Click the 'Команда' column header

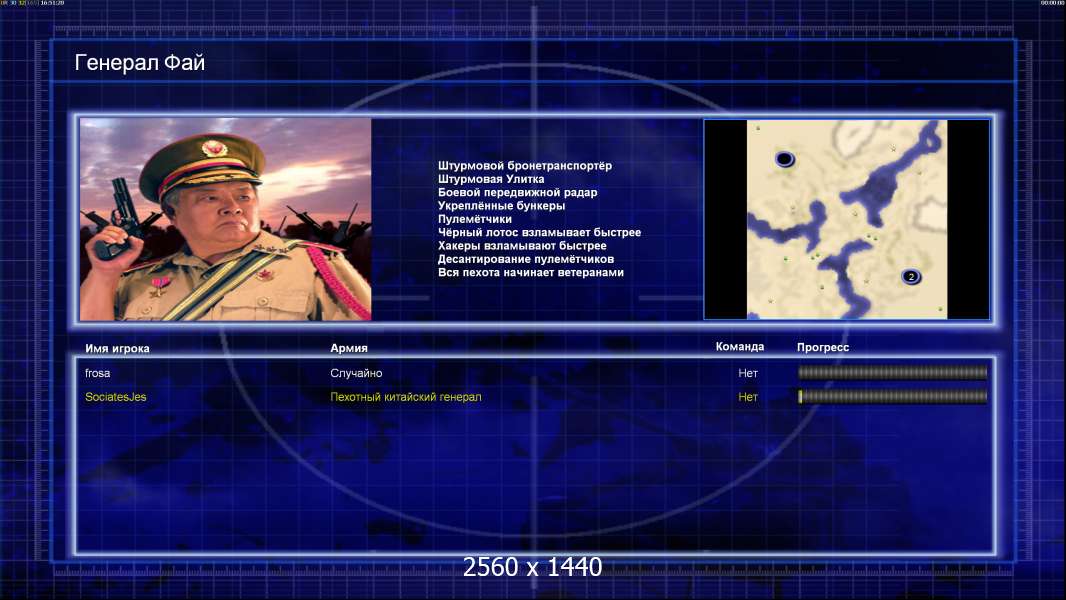click(x=740, y=347)
